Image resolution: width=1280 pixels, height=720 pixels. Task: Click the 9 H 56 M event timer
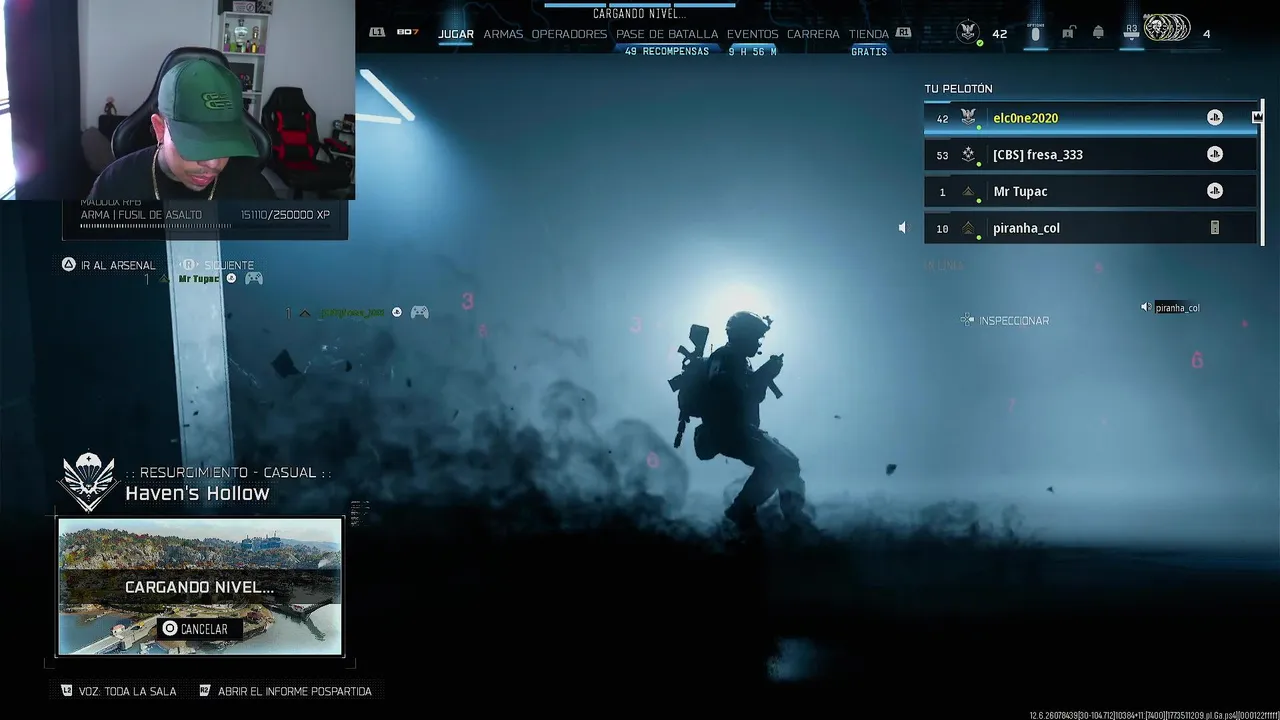pos(753,52)
